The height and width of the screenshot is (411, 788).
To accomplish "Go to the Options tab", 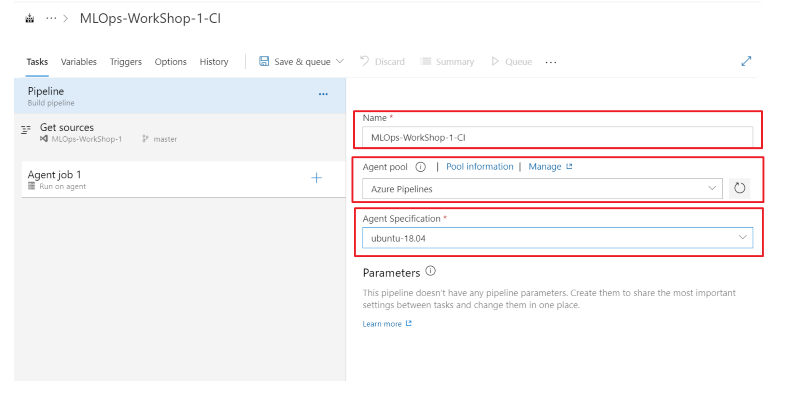I will [170, 62].
